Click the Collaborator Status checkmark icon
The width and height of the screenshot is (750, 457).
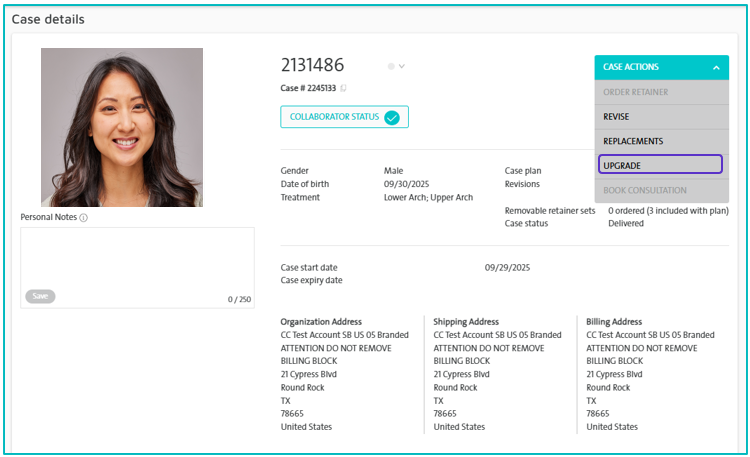[x=392, y=117]
